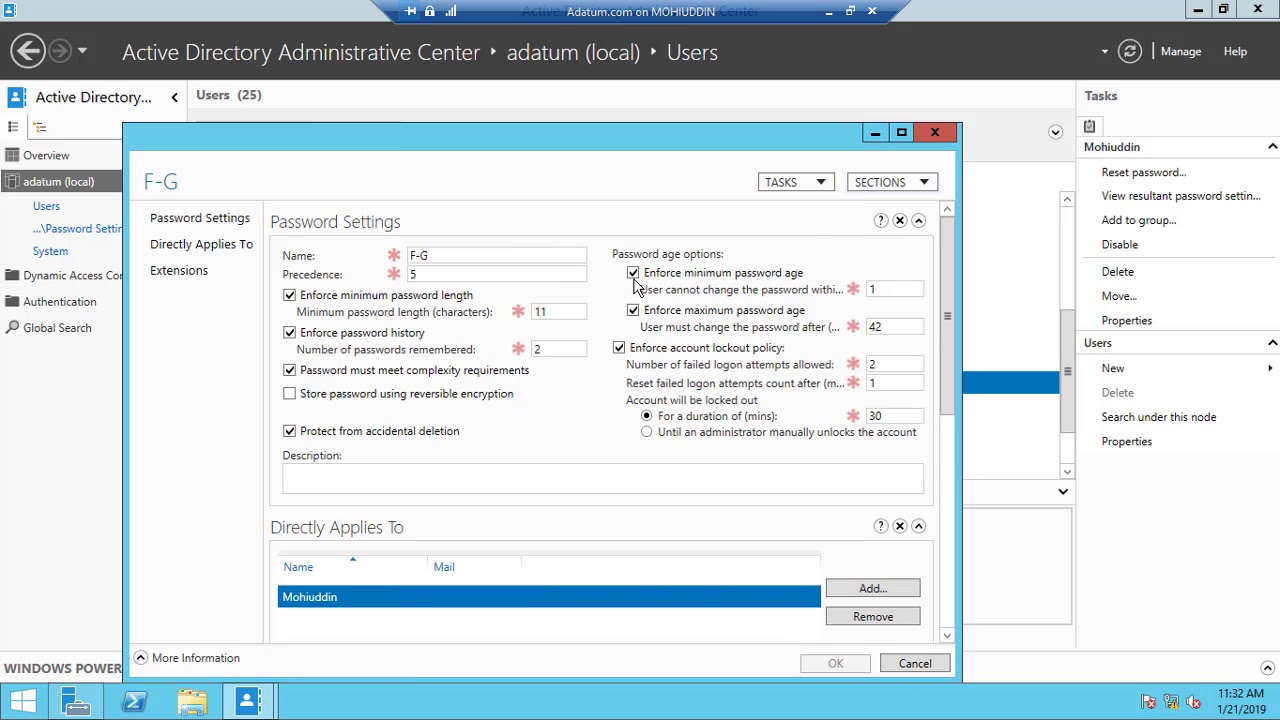Screen dimensions: 1280x720
Task: Click the Authentication folder icon
Action: tap(12, 301)
